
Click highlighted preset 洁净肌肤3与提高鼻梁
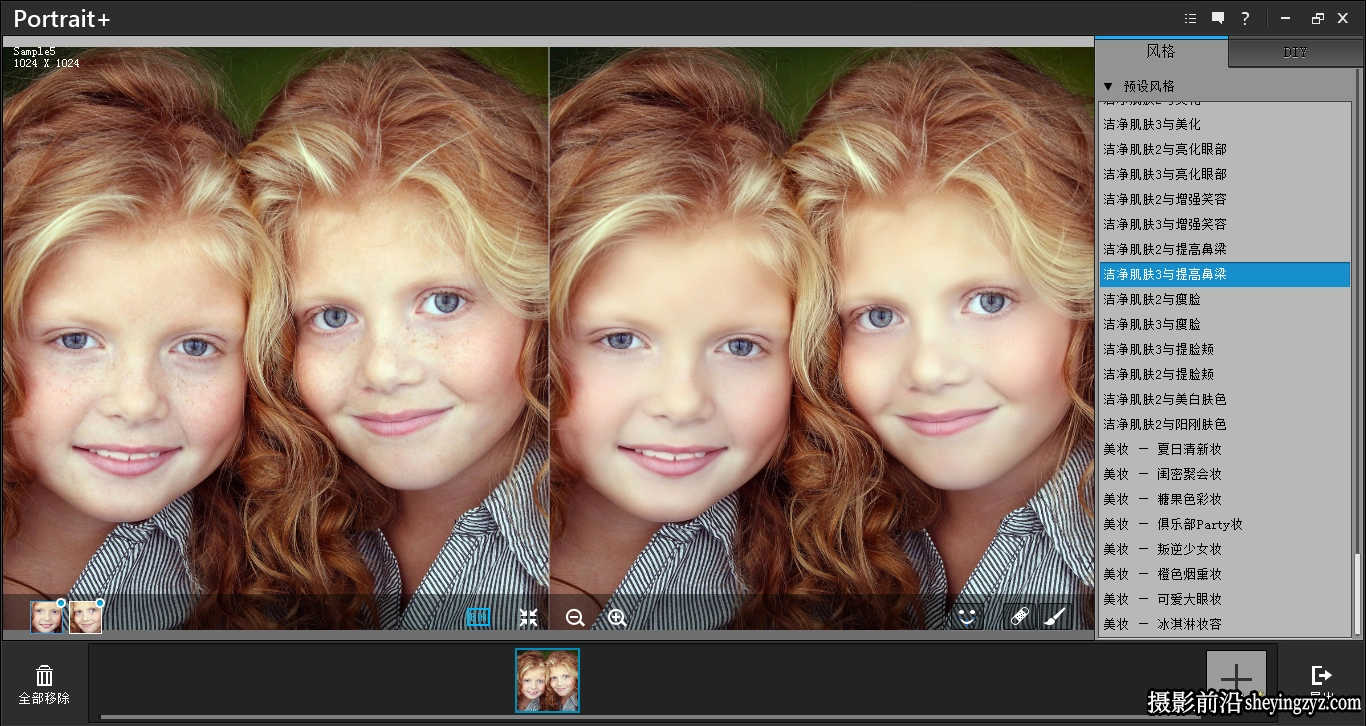click(x=1225, y=274)
